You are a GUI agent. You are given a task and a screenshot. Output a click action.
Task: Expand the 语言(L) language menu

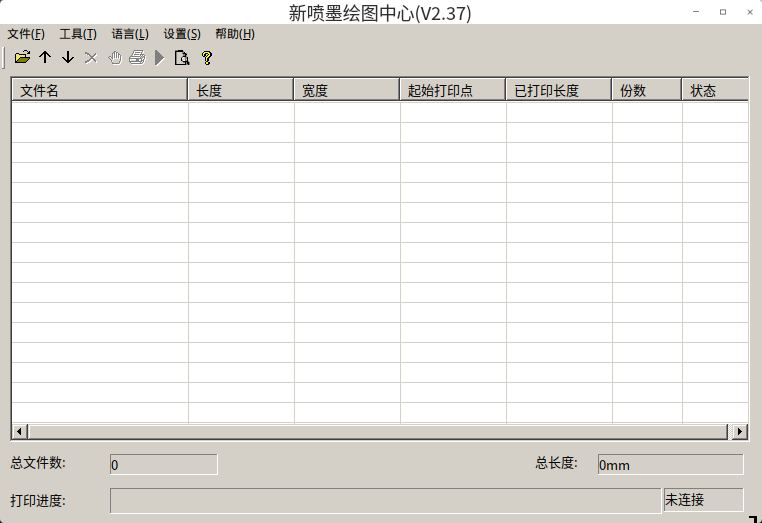[130, 34]
